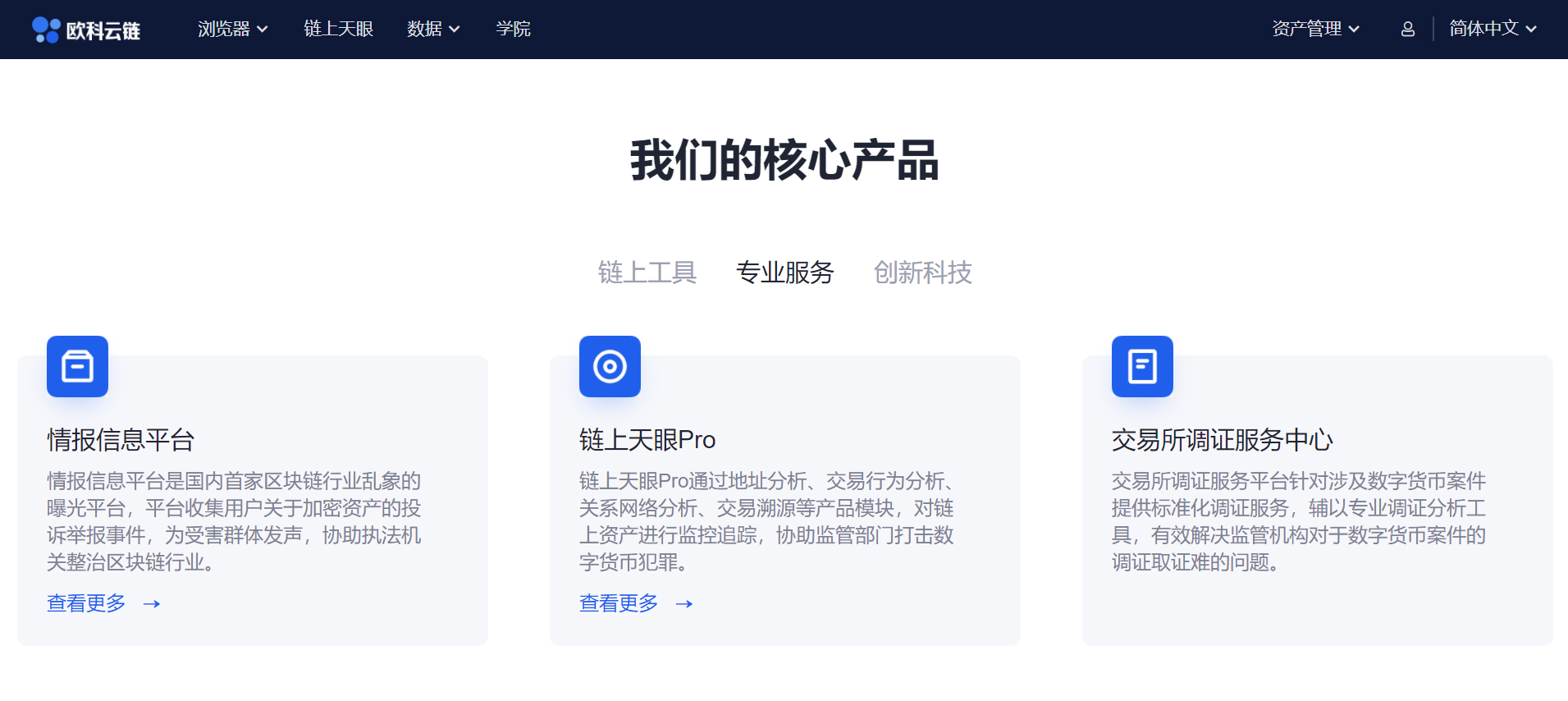Viewport: 1568px width, 701px height.
Task: Click the 链上天眼Pro target icon
Action: [x=610, y=366]
